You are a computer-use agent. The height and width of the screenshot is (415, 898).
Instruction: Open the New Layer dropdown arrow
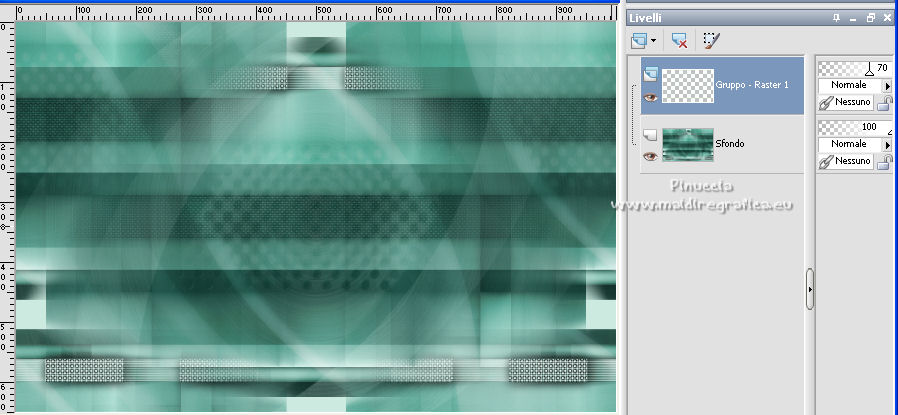(x=653, y=41)
